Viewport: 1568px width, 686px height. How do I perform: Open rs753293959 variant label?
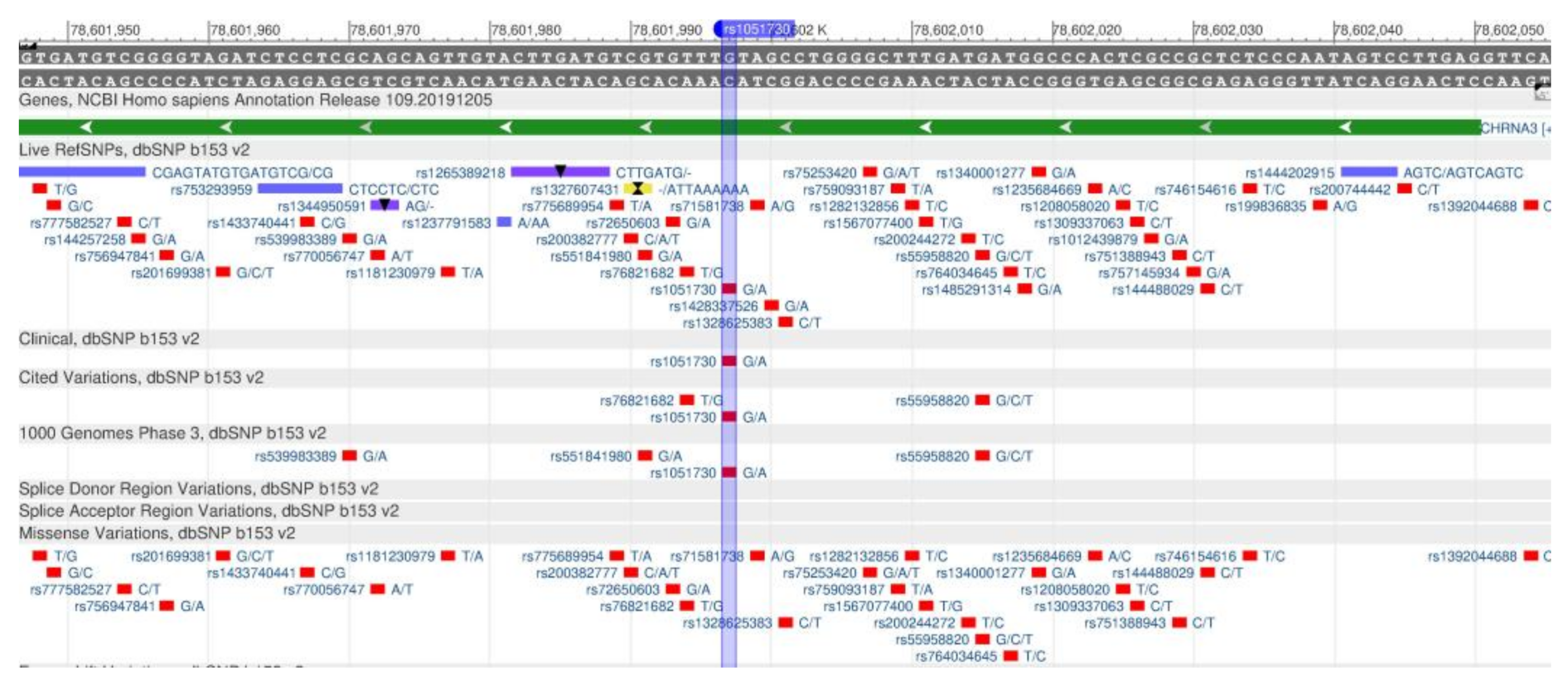[211, 190]
